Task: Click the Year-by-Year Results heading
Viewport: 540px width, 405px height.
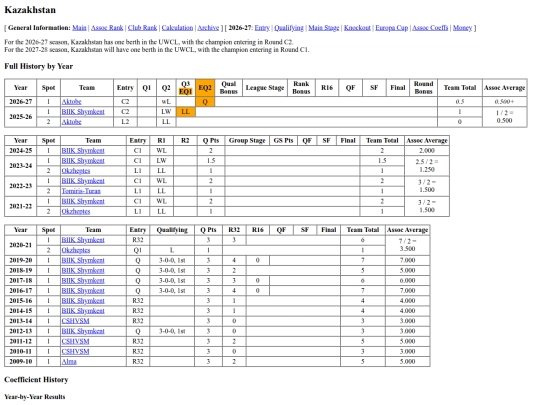Action: 35,397
